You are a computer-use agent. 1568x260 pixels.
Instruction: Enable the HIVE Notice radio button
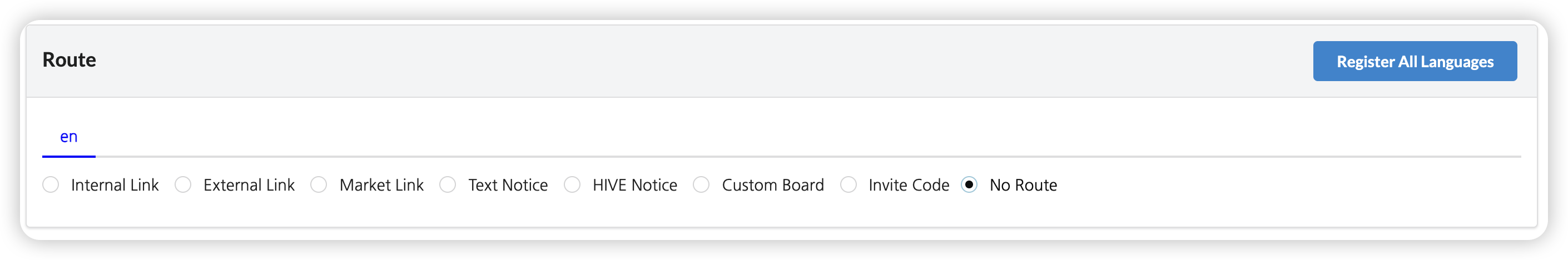pyautogui.click(x=572, y=184)
